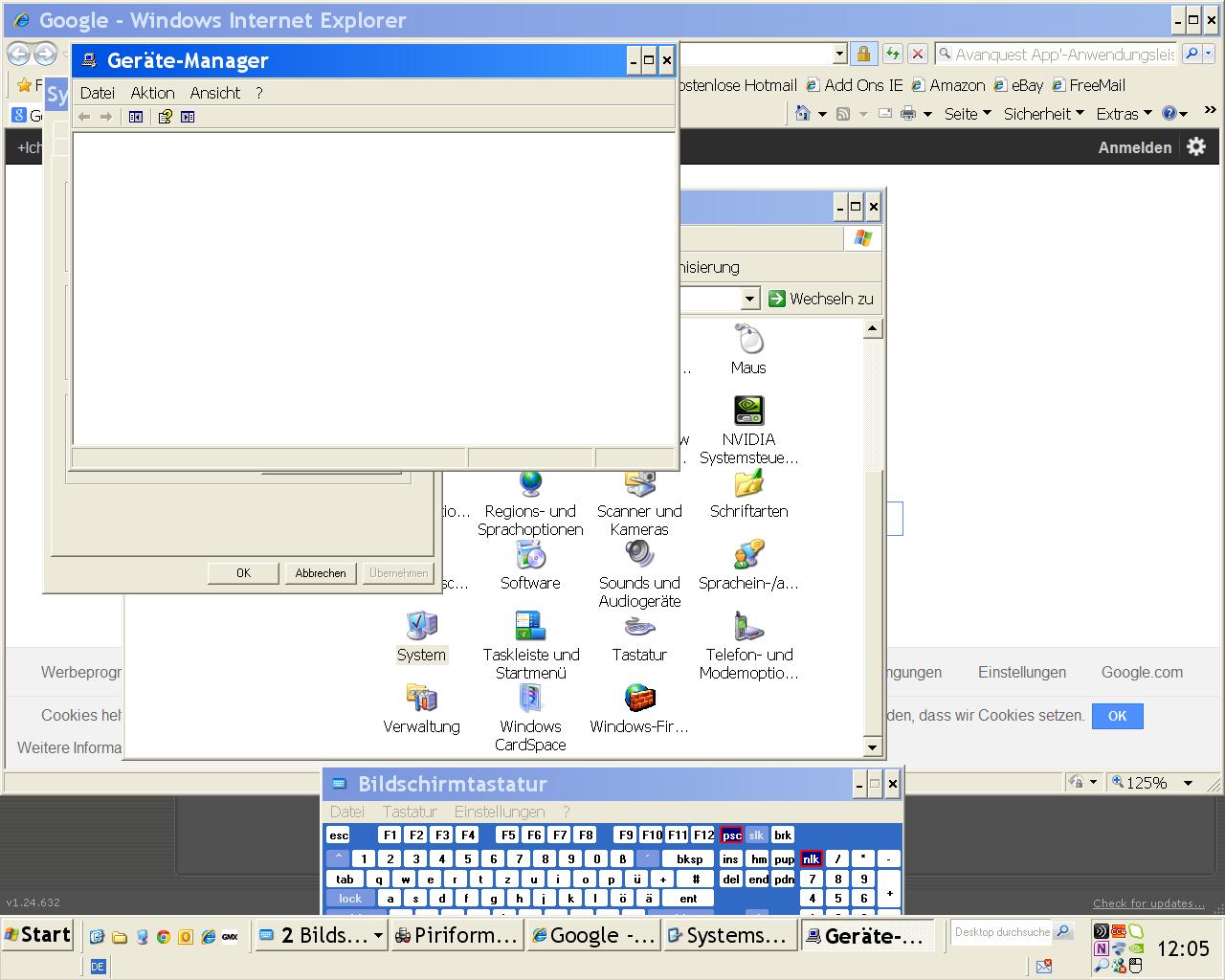Click OK in the Systemeigenschaften dialog
Viewport: 1225px width, 980px height.
pyautogui.click(x=243, y=573)
